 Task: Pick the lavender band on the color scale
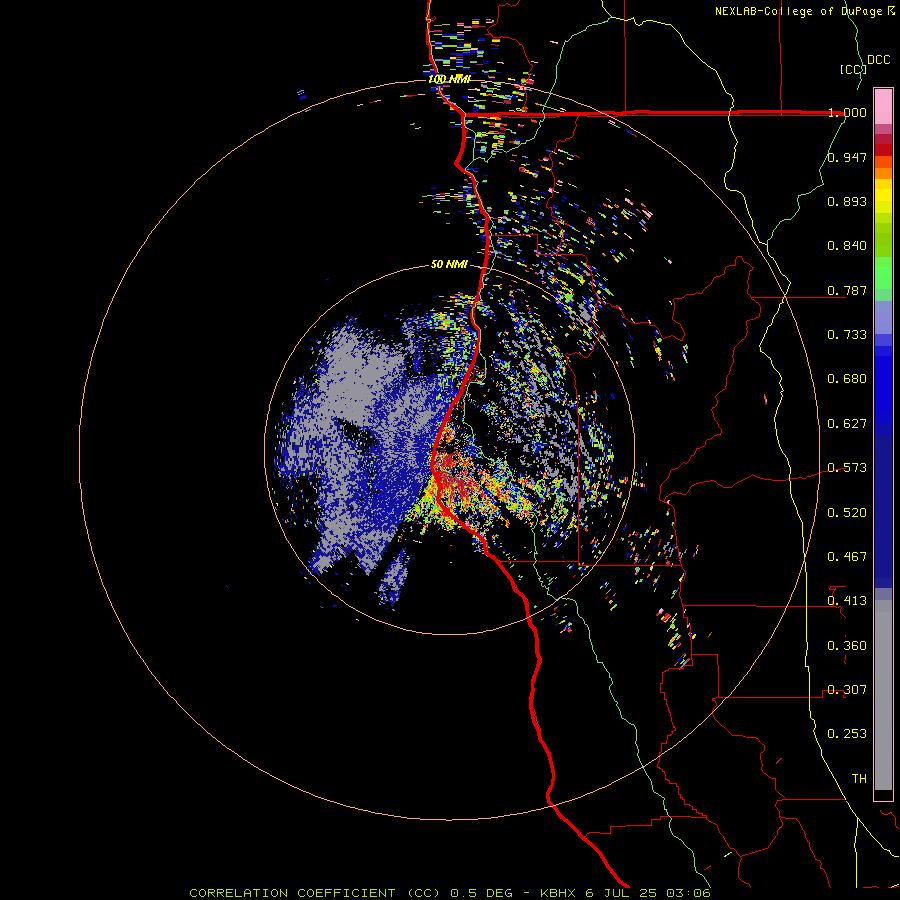click(883, 318)
